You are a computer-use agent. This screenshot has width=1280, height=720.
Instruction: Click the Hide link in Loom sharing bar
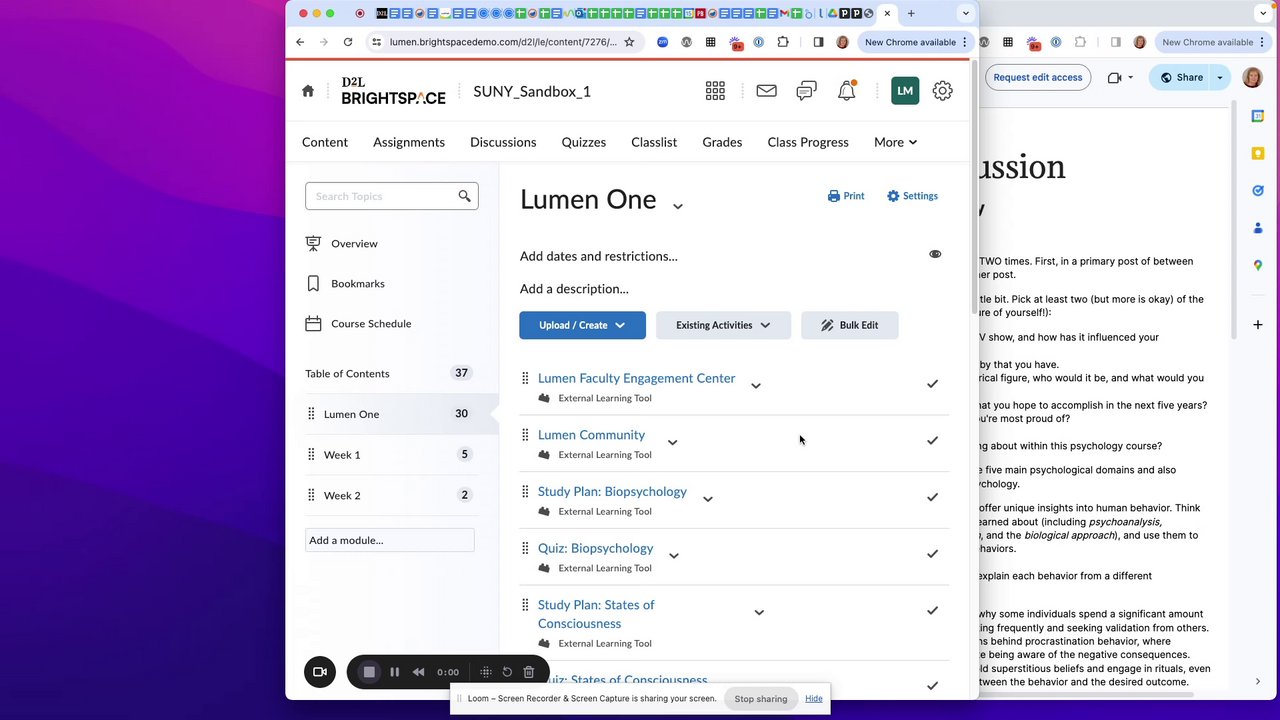(814, 699)
